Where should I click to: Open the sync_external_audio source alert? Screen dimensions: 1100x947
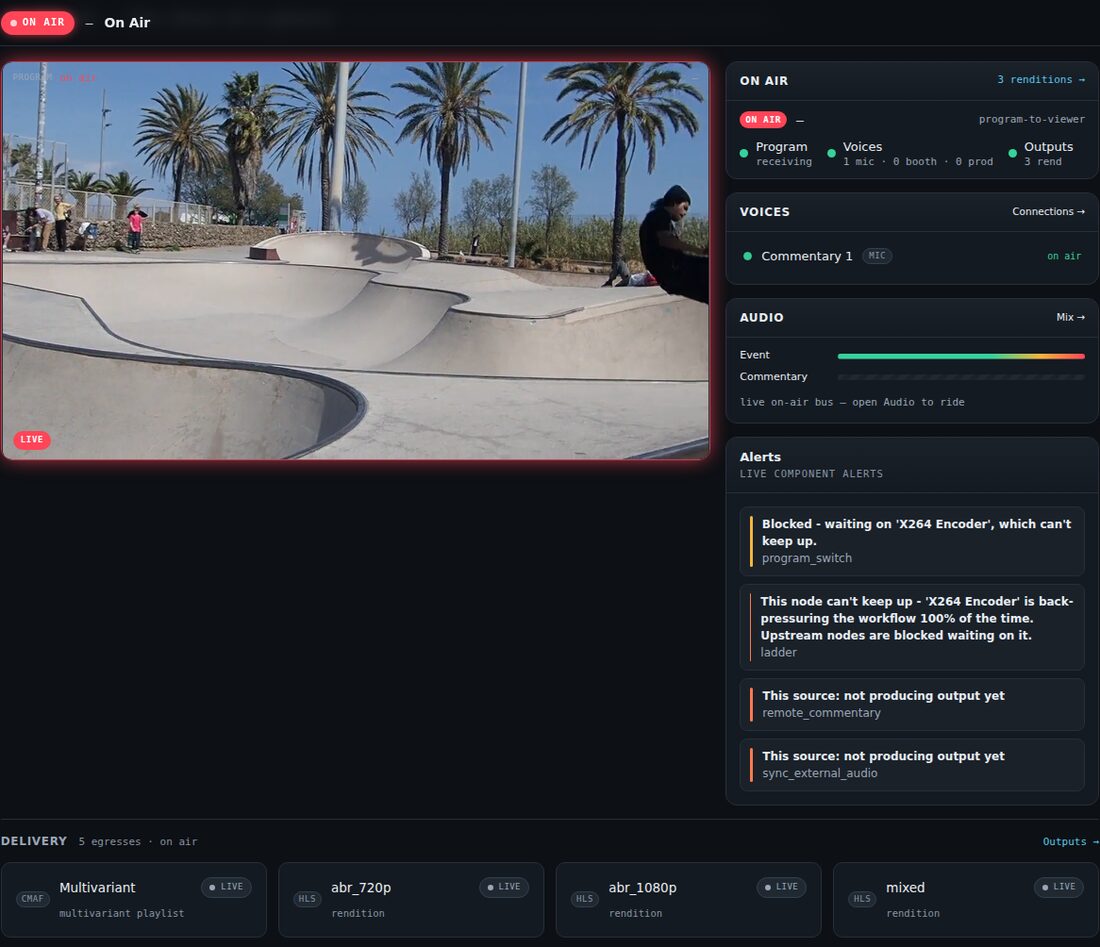pyautogui.click(x=912, y=765)
